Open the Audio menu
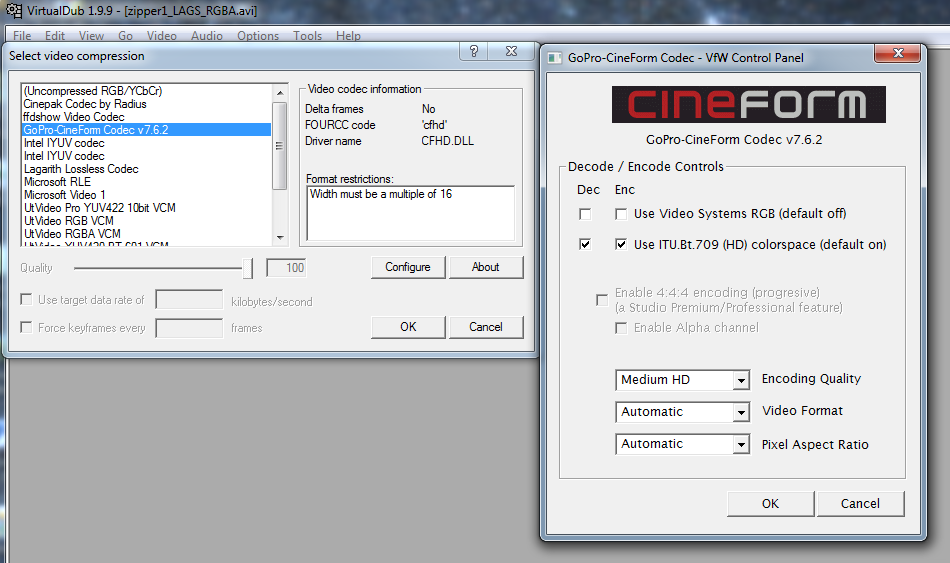The width and height of the screenshot is (950, 563). coord(207,36)
